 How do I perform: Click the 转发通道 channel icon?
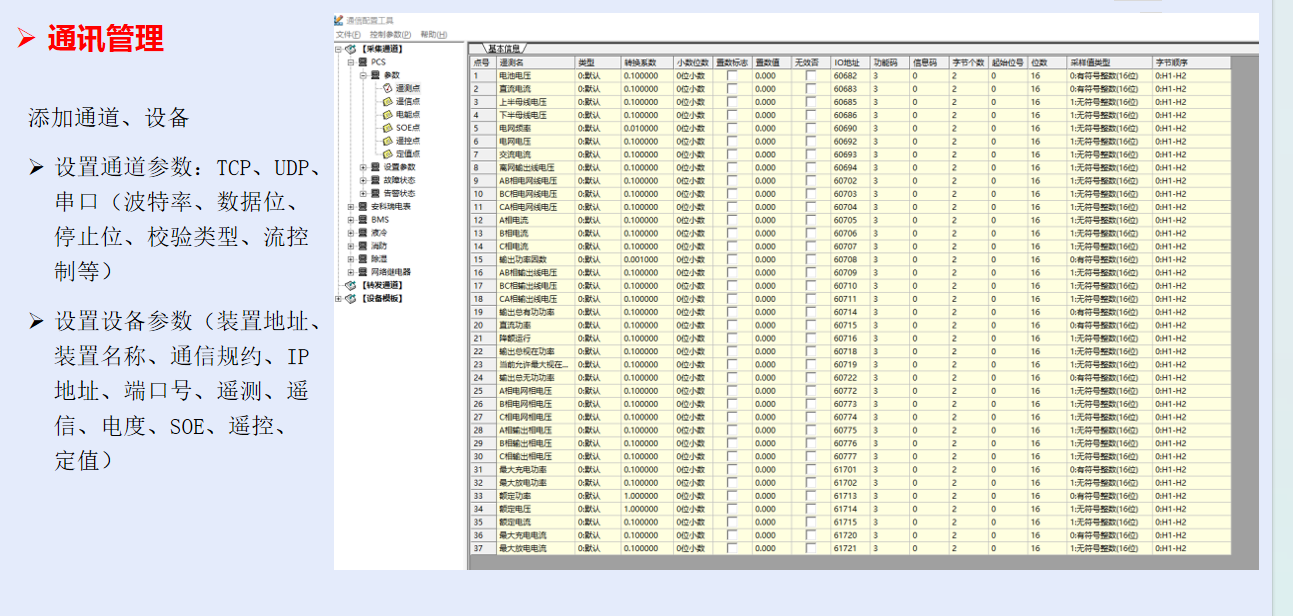(x=349, y=285)
